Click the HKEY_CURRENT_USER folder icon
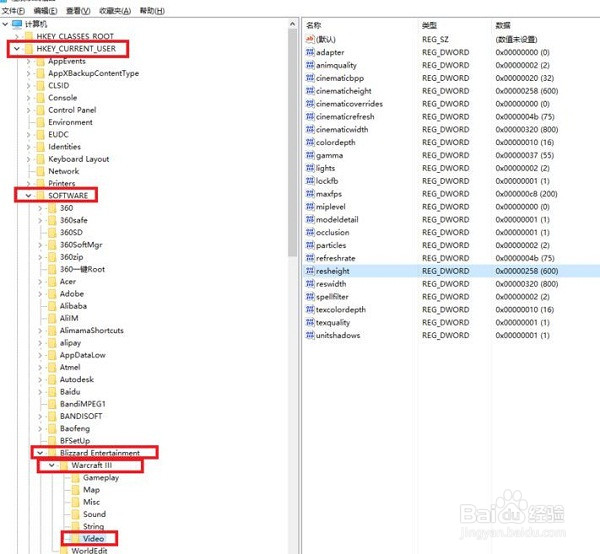 (x=29, y=49)
